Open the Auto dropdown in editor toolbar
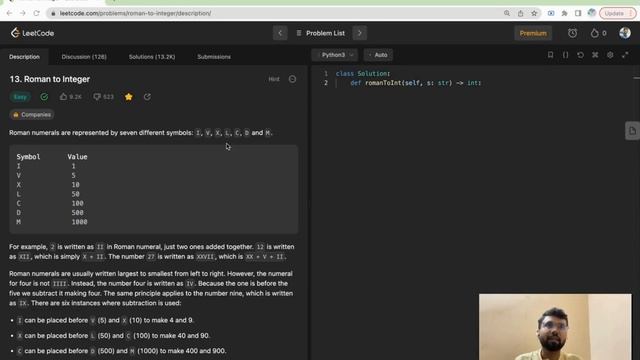 coord(378,55)
